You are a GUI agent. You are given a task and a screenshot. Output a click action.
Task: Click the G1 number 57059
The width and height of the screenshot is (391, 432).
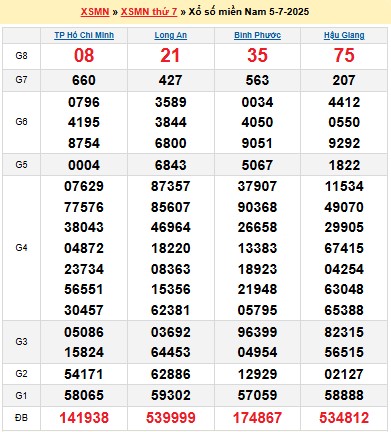click(257, 395)
